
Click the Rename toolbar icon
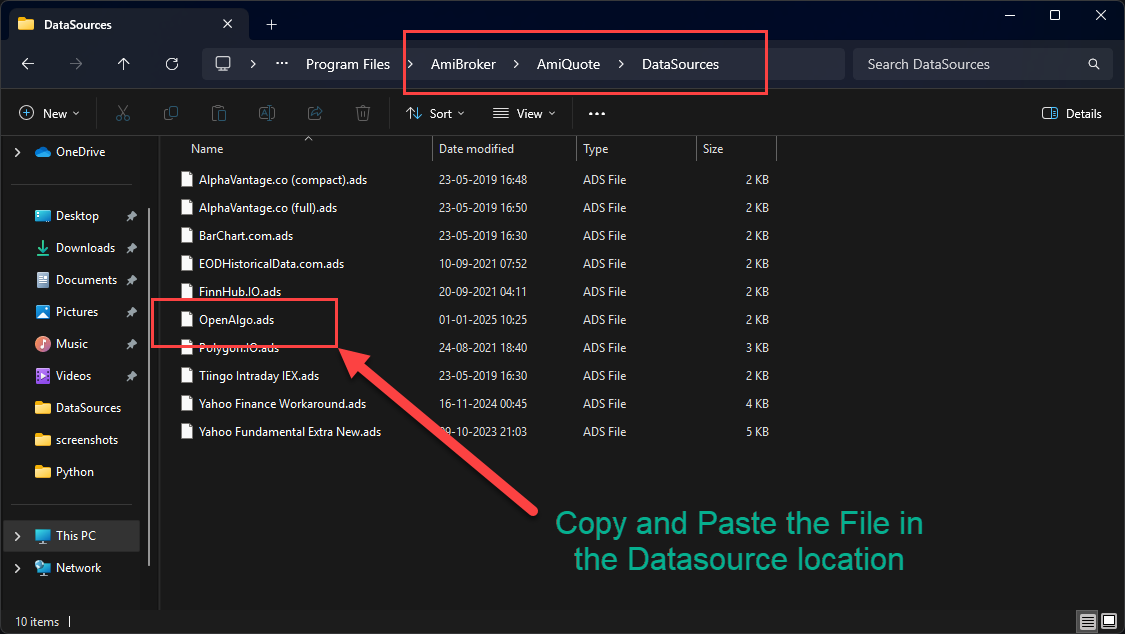pos(267,113)
